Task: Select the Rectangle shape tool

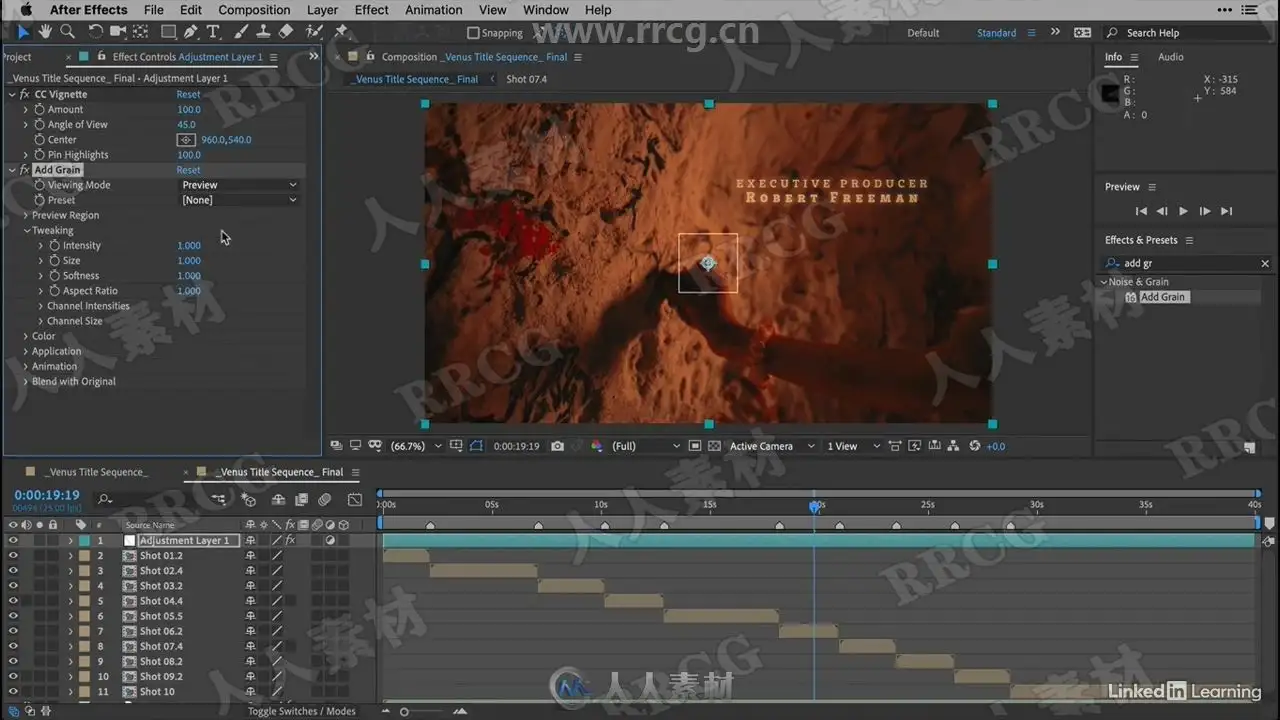Action: pyautogui.click(x=168, y=32)
